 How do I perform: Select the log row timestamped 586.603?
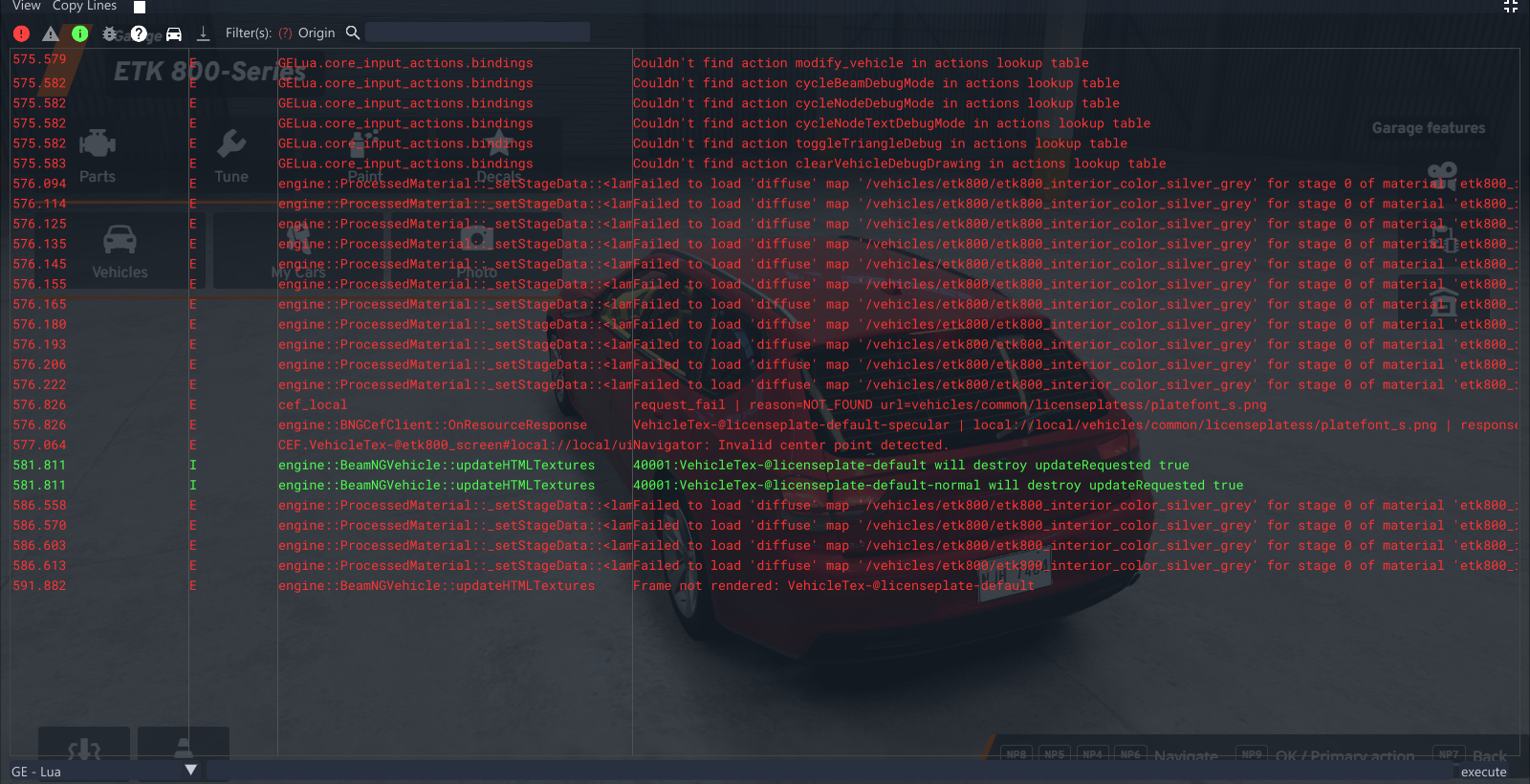(x=765, y=545)
